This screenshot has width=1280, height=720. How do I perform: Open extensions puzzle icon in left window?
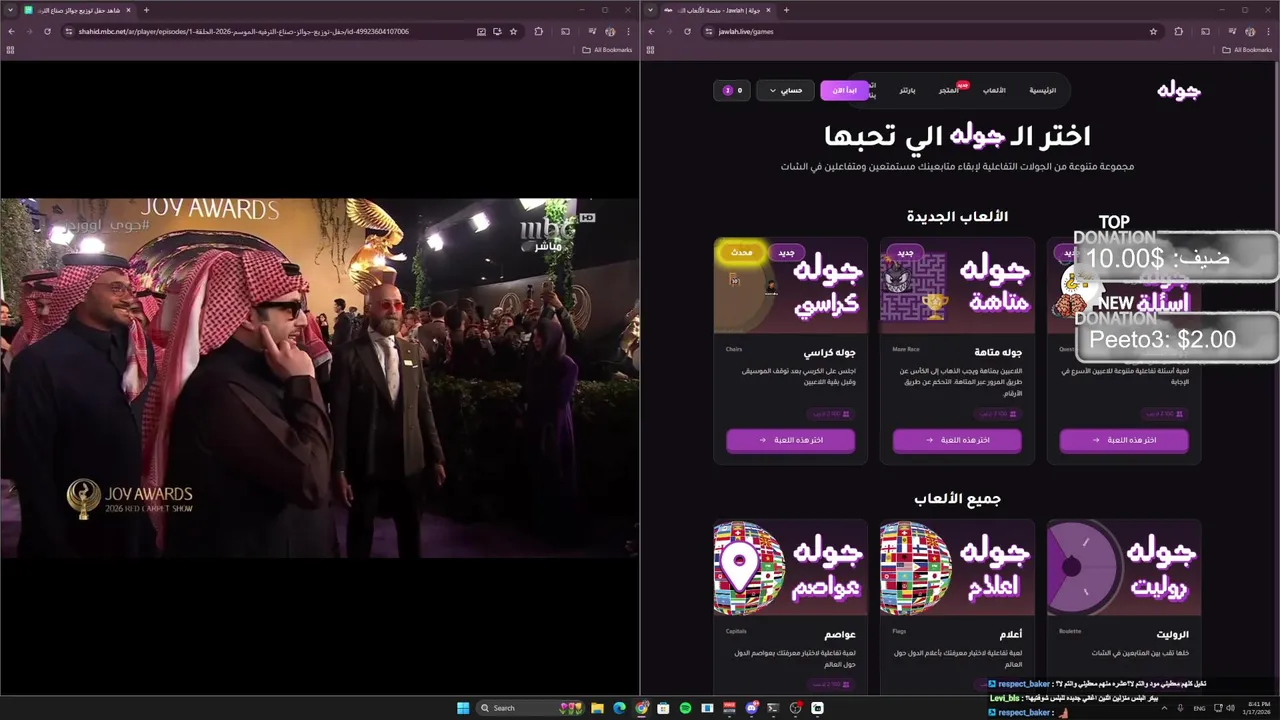539,31
